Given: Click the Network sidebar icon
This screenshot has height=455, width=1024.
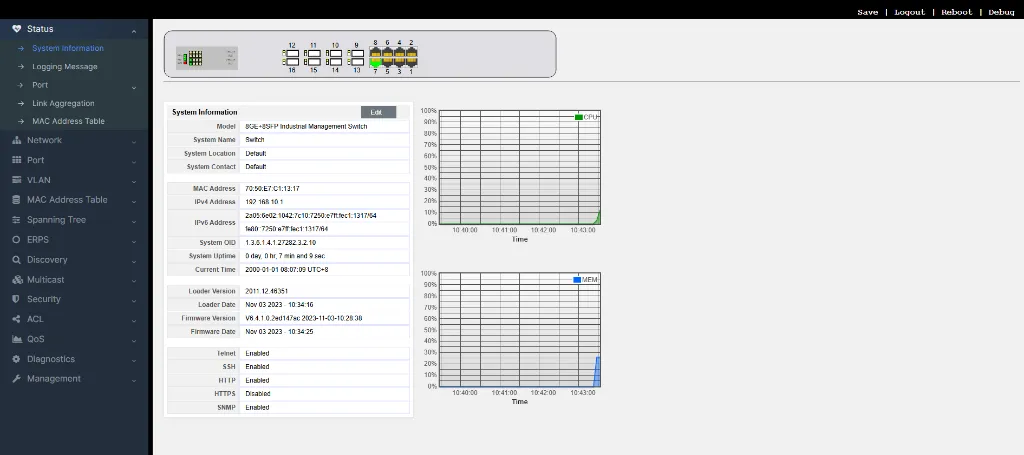Looking at the screenshot, I should (x=17, y=140).
